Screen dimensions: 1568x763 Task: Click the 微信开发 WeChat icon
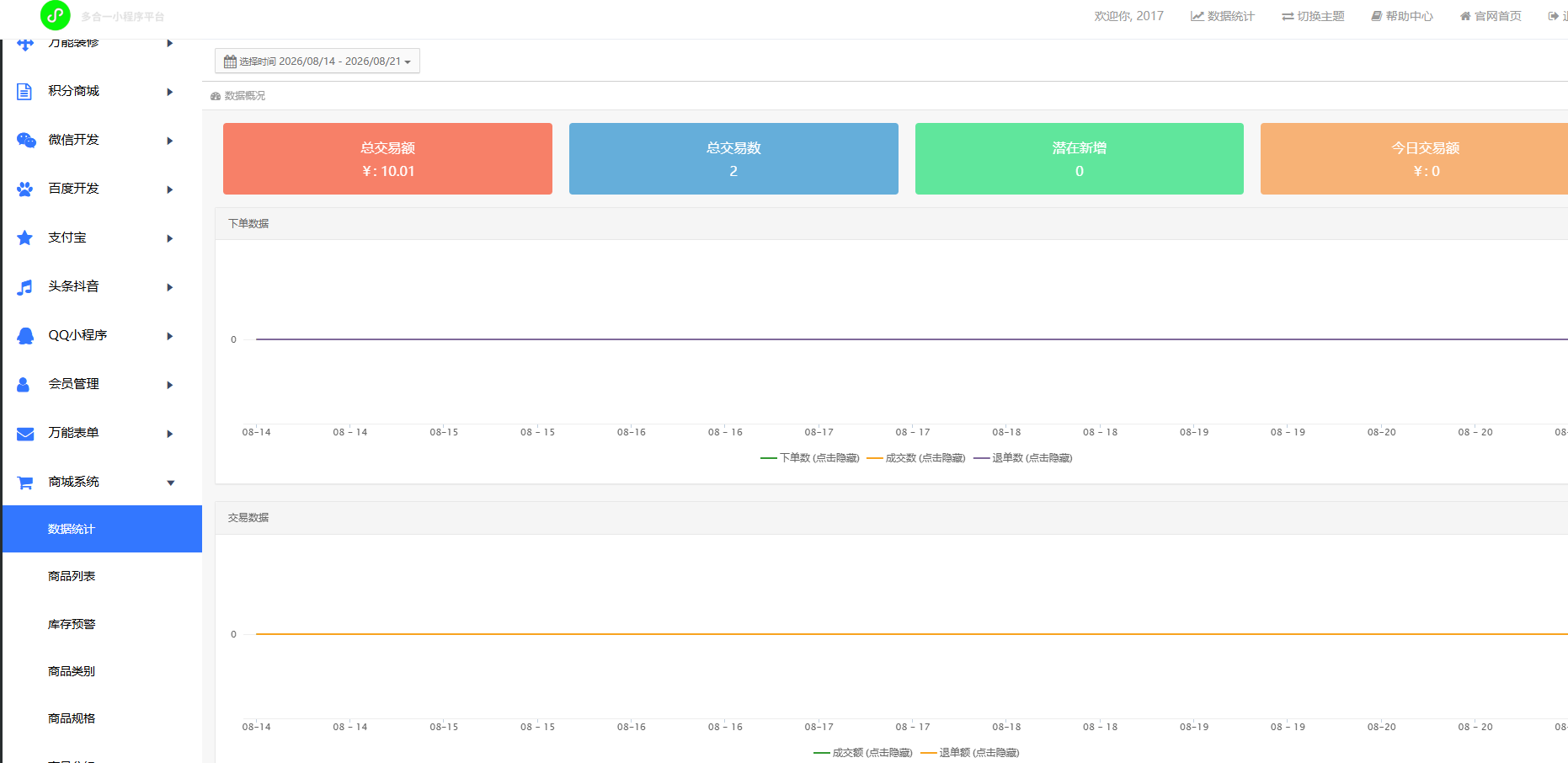[x=26, y=140]
